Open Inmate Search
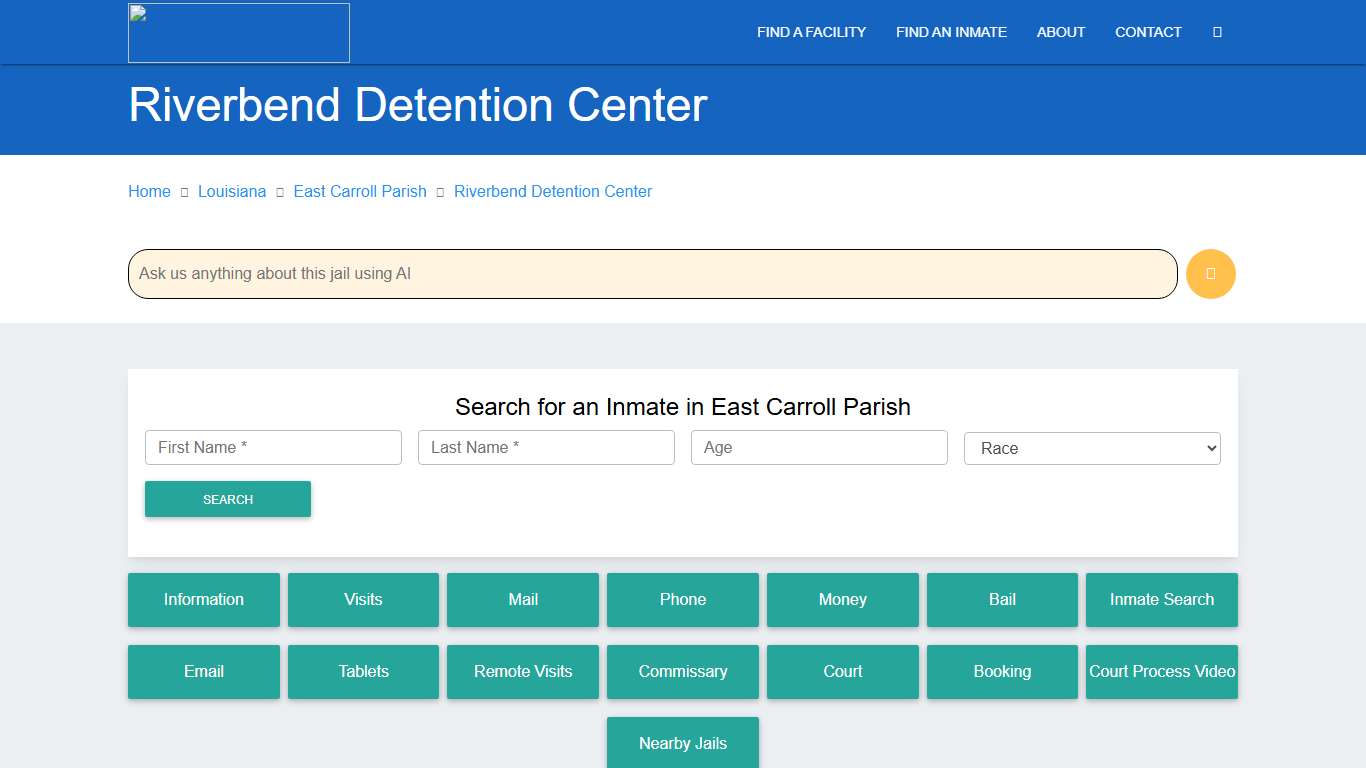Viewport: 1366px width, 768px height. [x=1161, y=599]
